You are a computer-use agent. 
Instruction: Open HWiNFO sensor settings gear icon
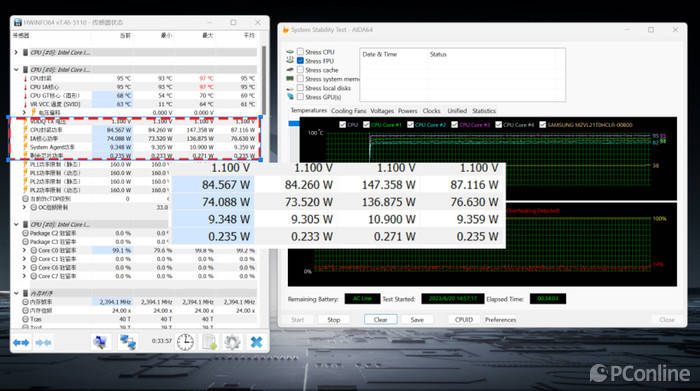pos(232,342)
